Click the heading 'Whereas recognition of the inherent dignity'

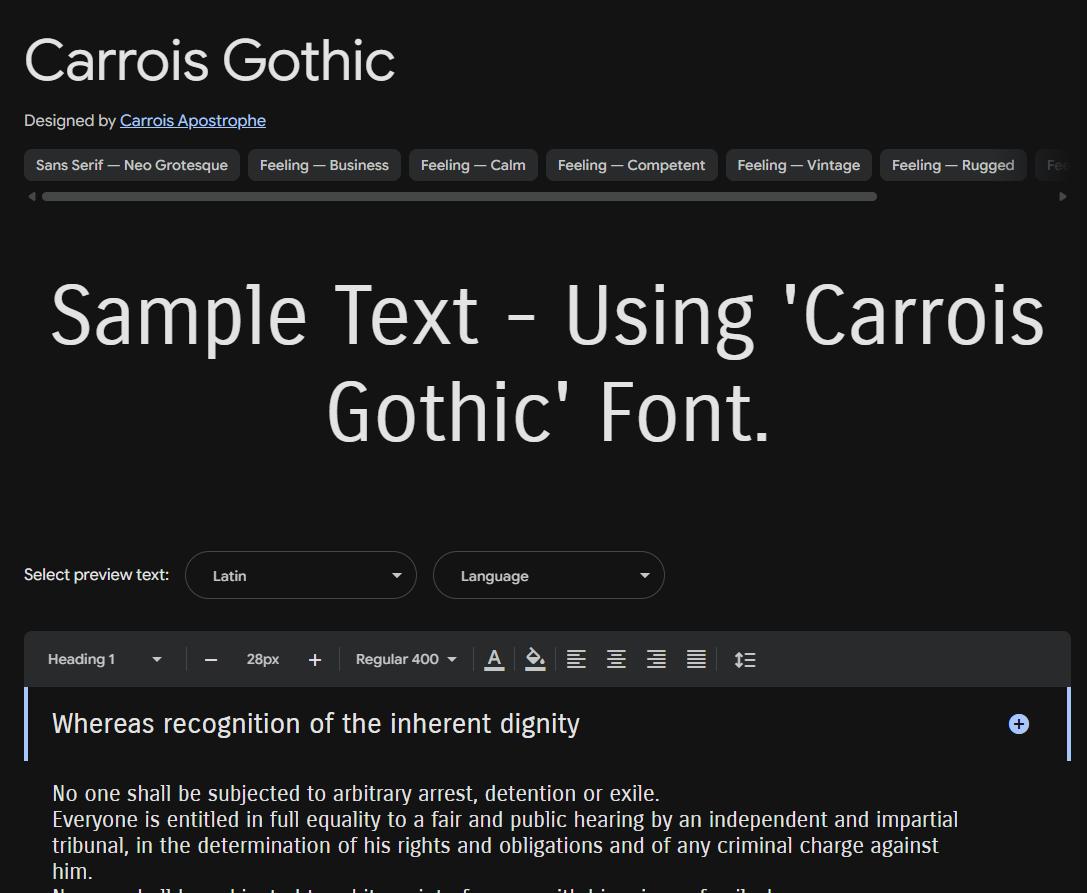point(316,724)
